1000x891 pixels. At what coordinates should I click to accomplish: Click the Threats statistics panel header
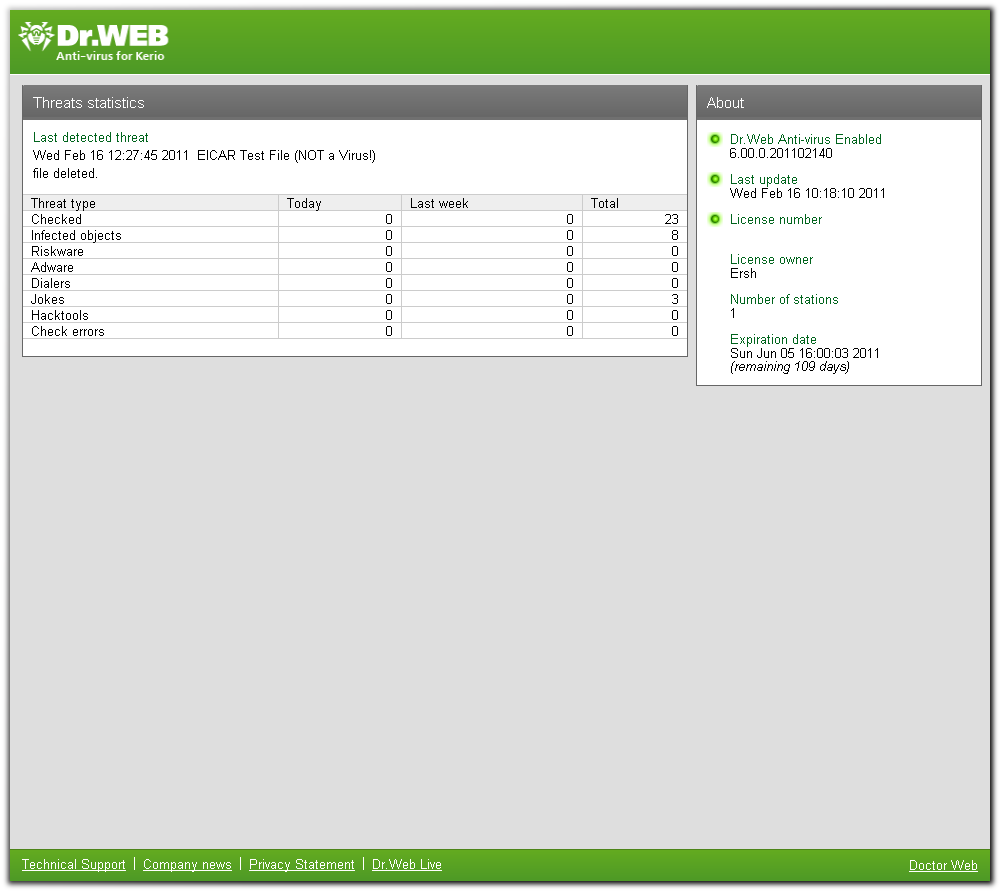click(x=355, y=103)
